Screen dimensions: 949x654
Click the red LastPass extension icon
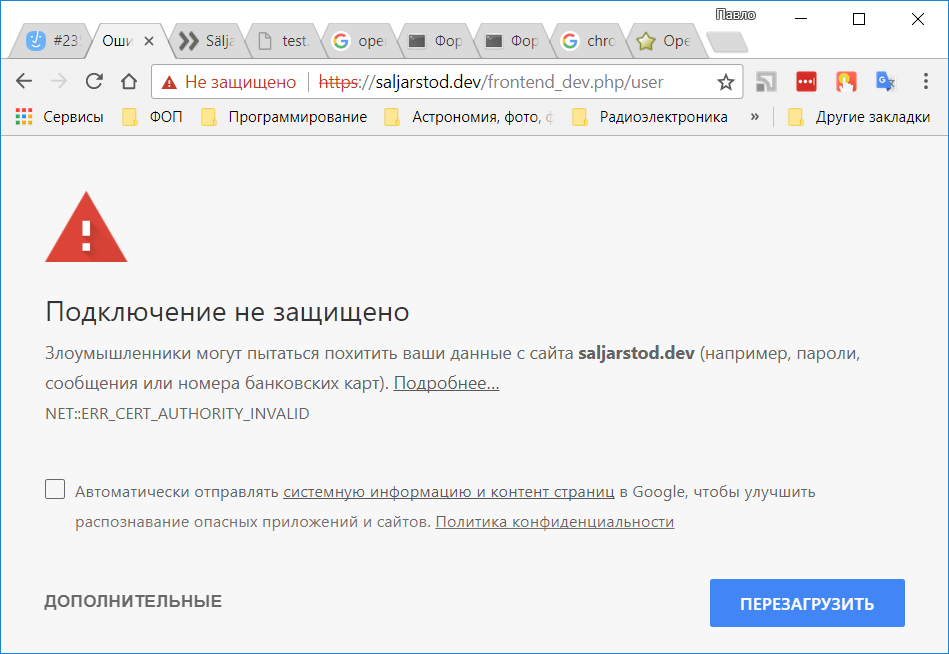pos(806,82)
